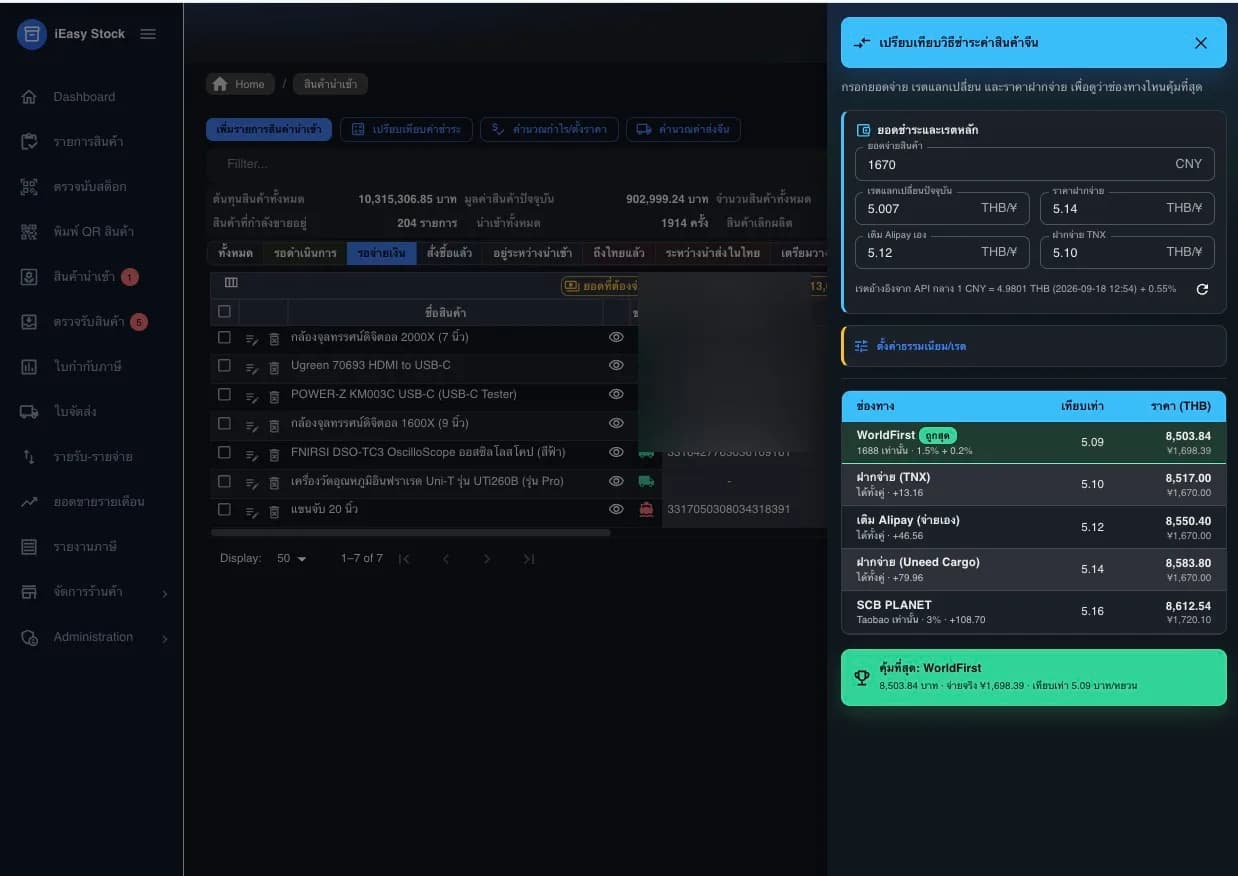
Task: Go to the first page of results
Action: (404, 559)
